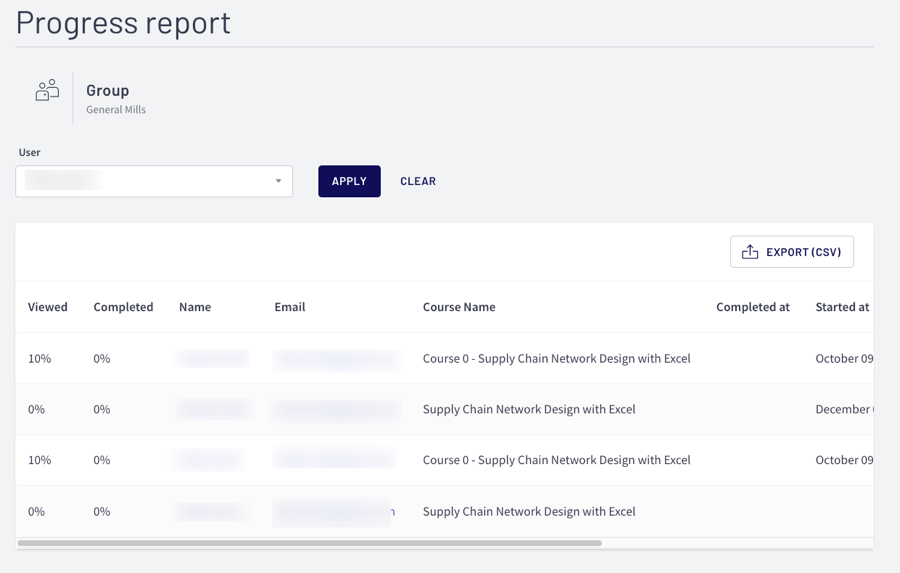Sort by the Completed column header

point(123,307)
